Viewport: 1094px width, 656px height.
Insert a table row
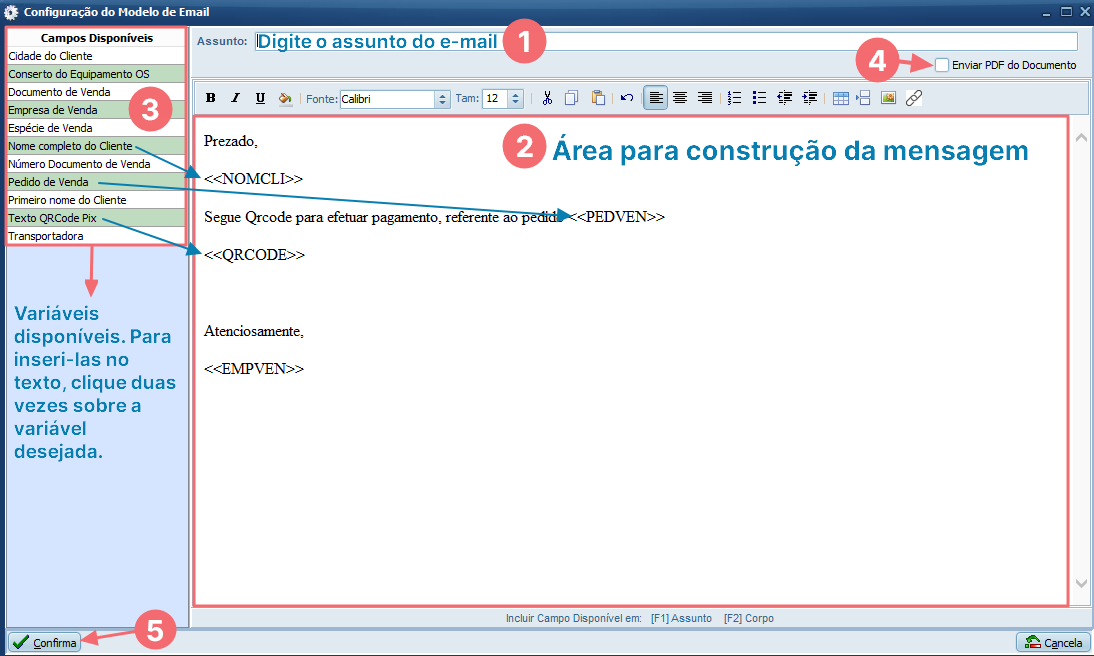864,98
